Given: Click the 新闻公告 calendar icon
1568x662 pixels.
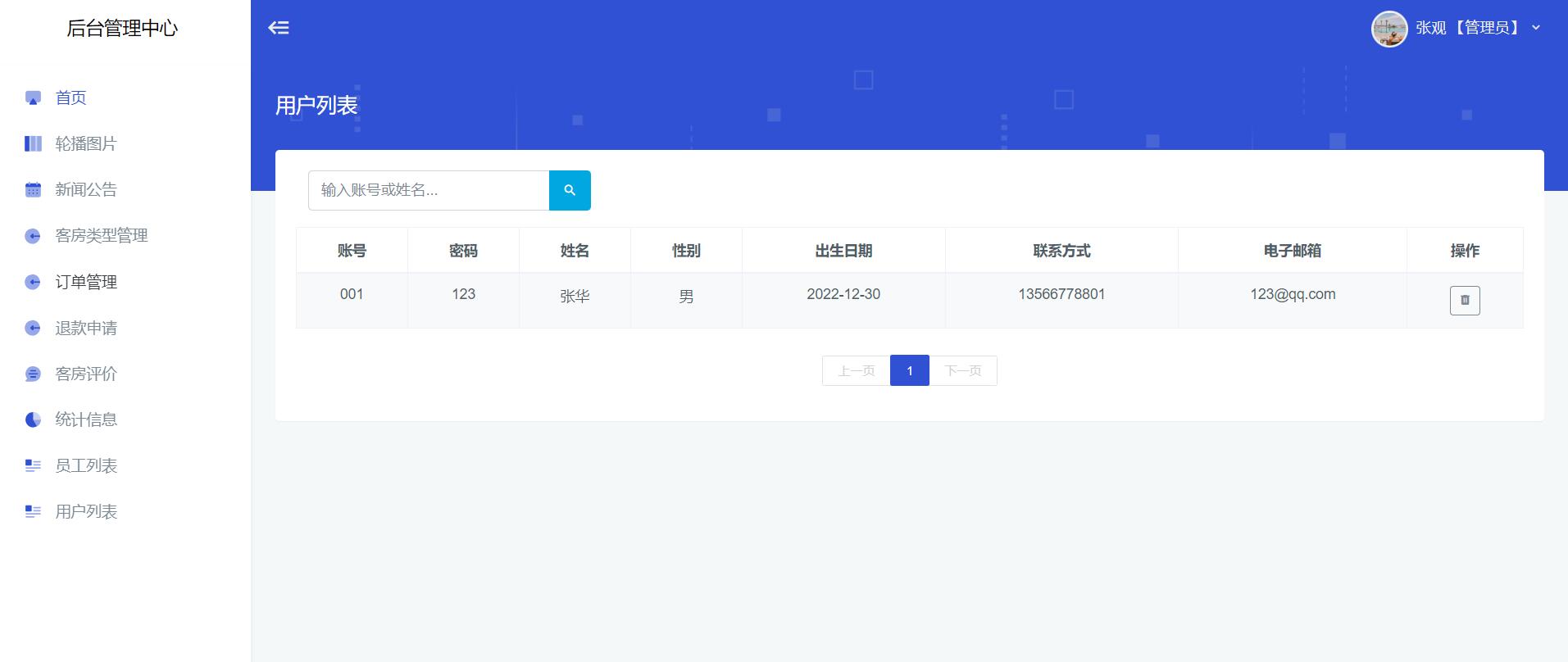Looking at the screenshot, I should [x=33, y=190].
